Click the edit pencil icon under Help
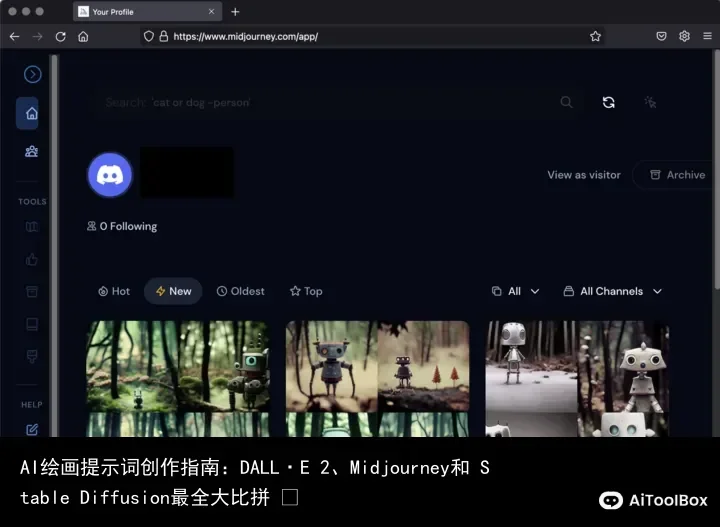Screen dimensions: 720x527 32,429
